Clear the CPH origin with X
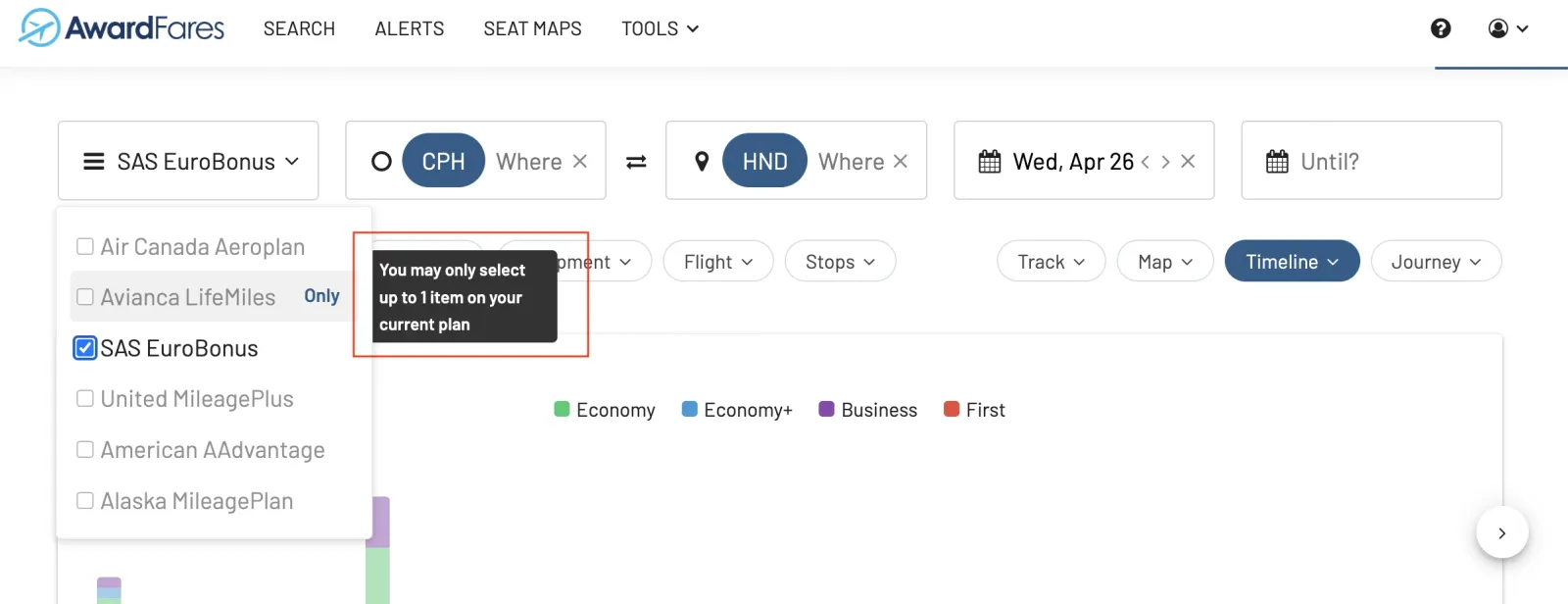The height and width of the screenshot is (604, 1568). click(x=580, y=161)
